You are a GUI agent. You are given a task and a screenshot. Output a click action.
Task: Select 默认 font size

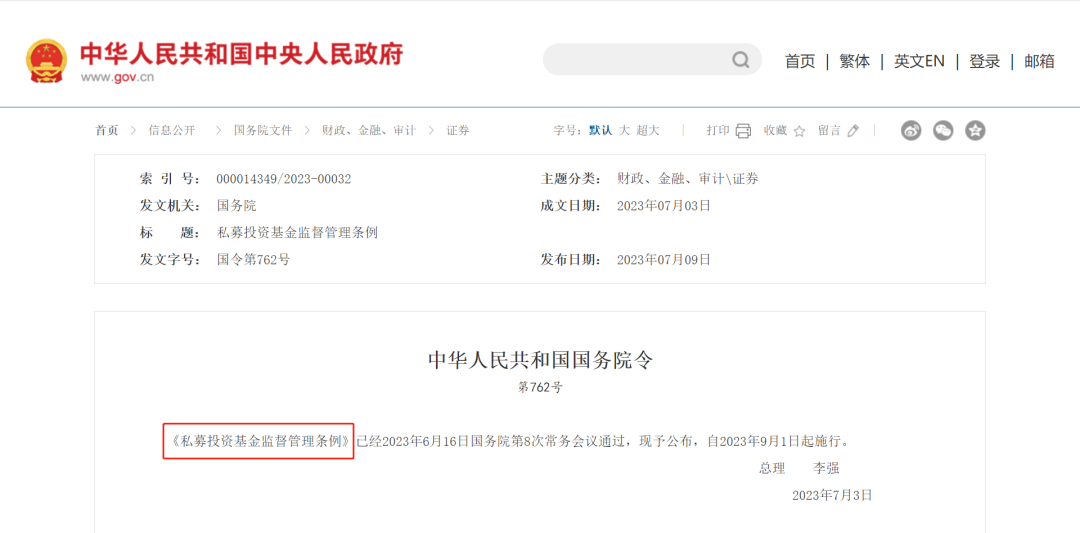tap(600, 130)
